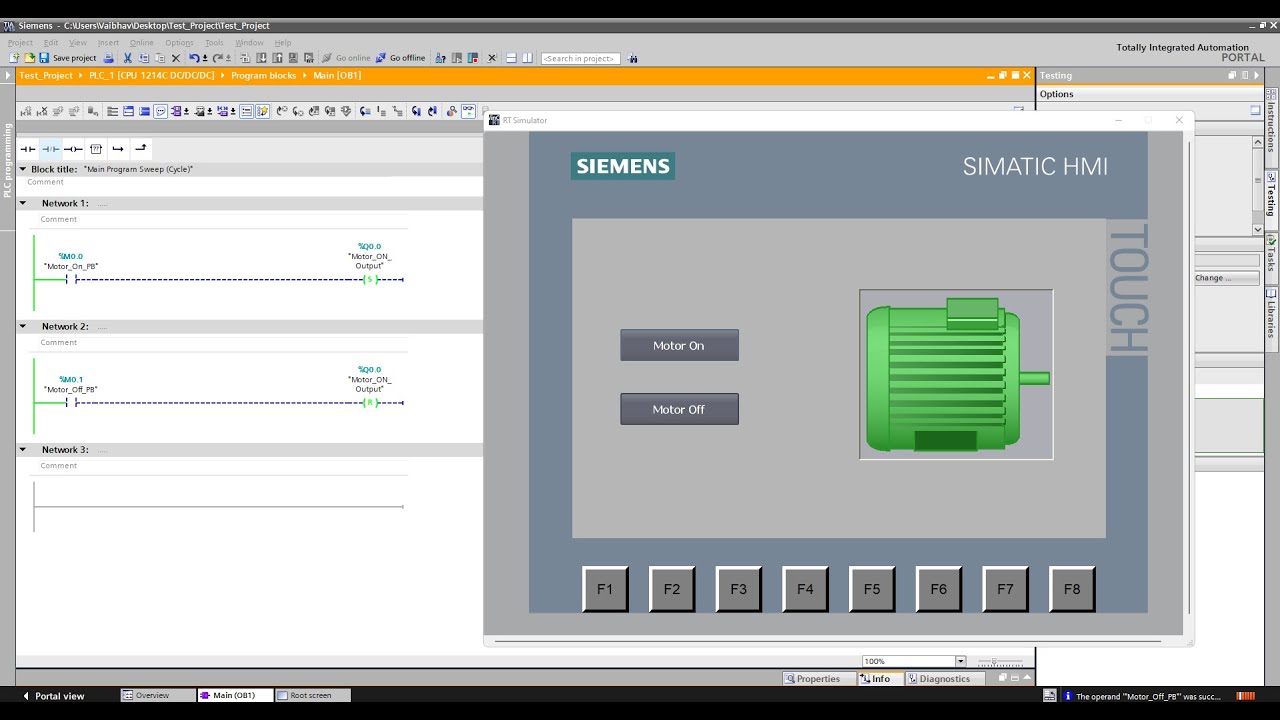This screenshot has height=720, width=1280.
Task: Click the Go offline button
Action: pos(400,58)
